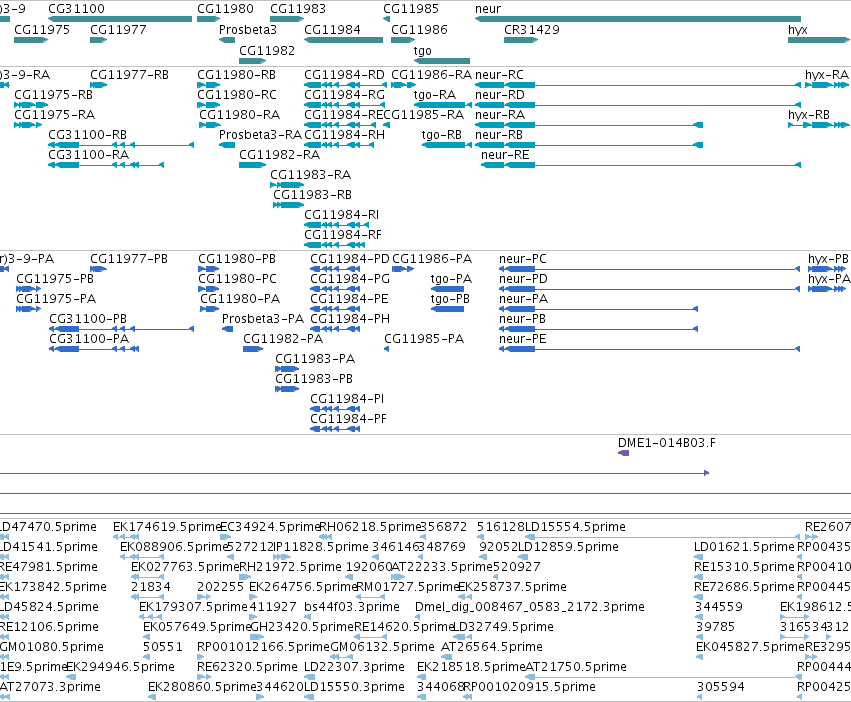The image size is (851, 702).
Task: Click transcript CG11984-RF
Action: (342, 235)
